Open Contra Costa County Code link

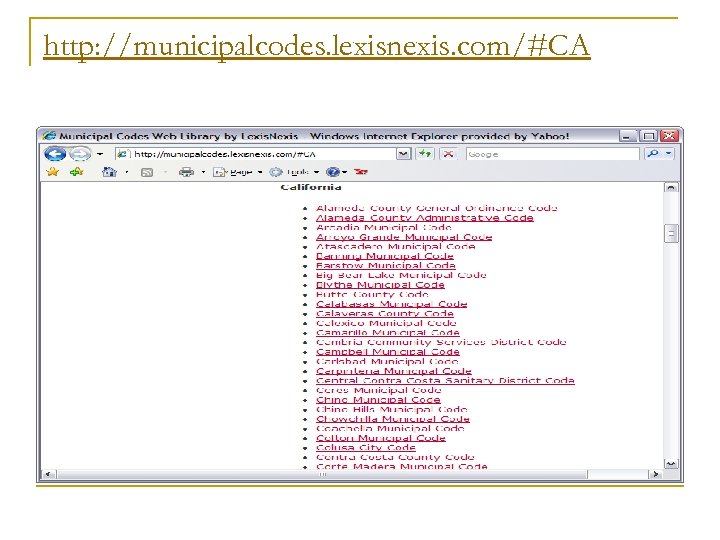395,457
